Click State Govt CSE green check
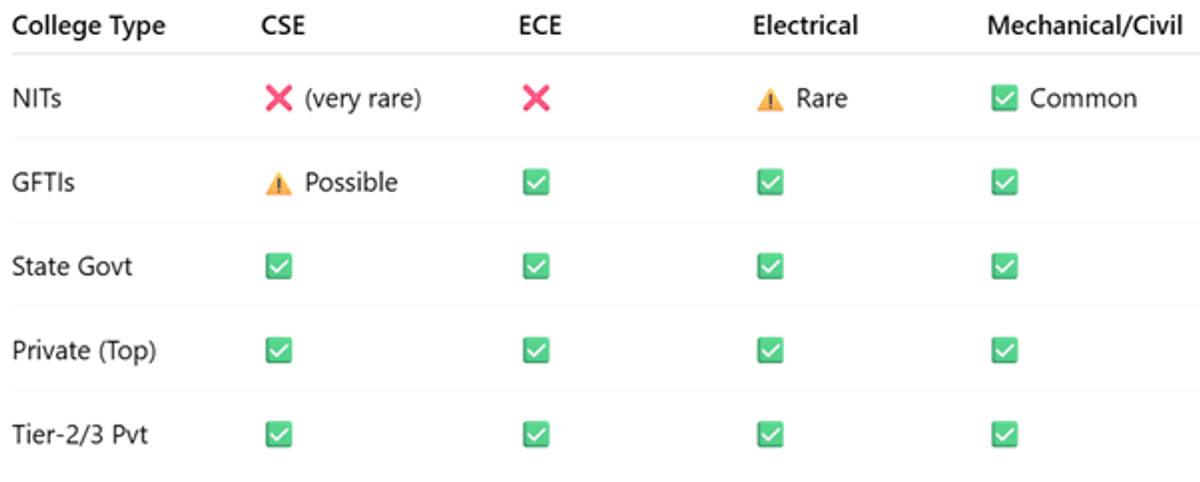 tap(278, 266)
